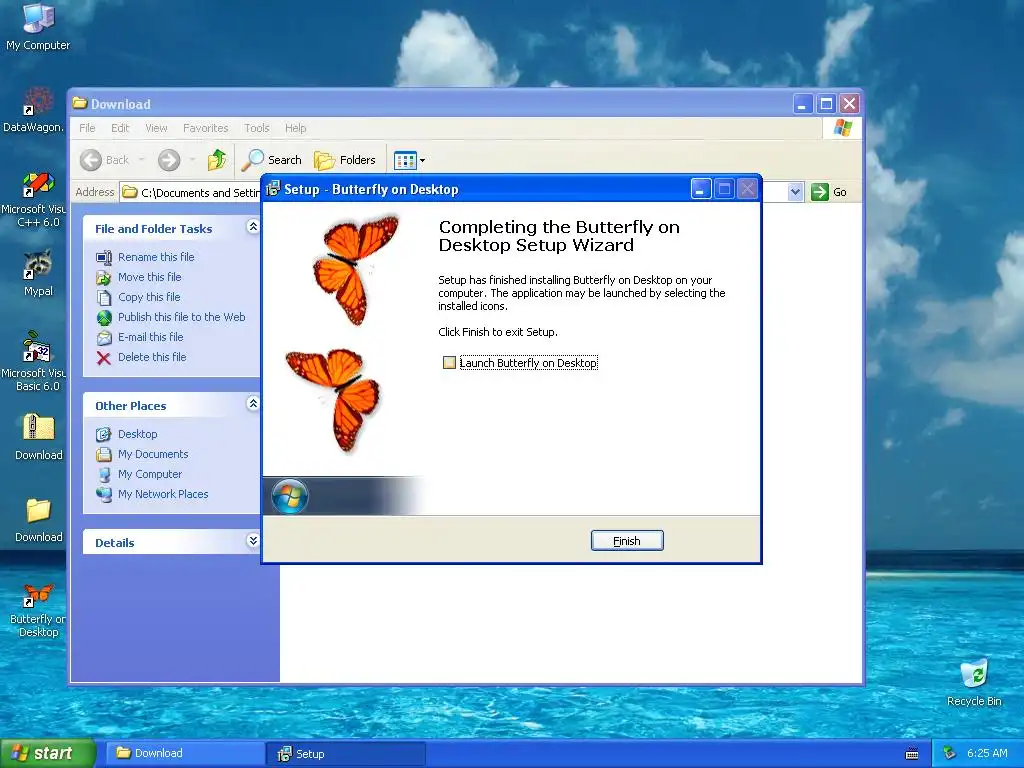Open the Back button history dropdown arrow
The width and height of the screenshot is (1024, 768).
coord(142,160)
